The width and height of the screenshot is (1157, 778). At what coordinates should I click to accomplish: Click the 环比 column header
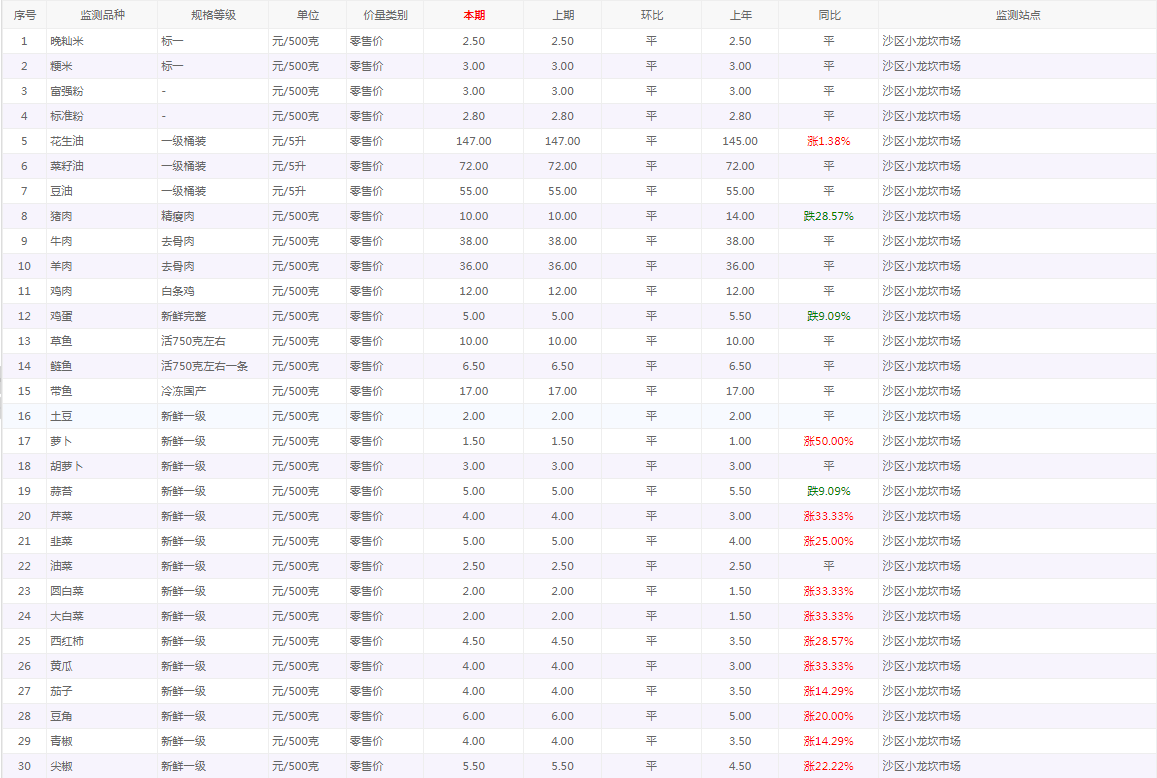[x=651, y=15]
